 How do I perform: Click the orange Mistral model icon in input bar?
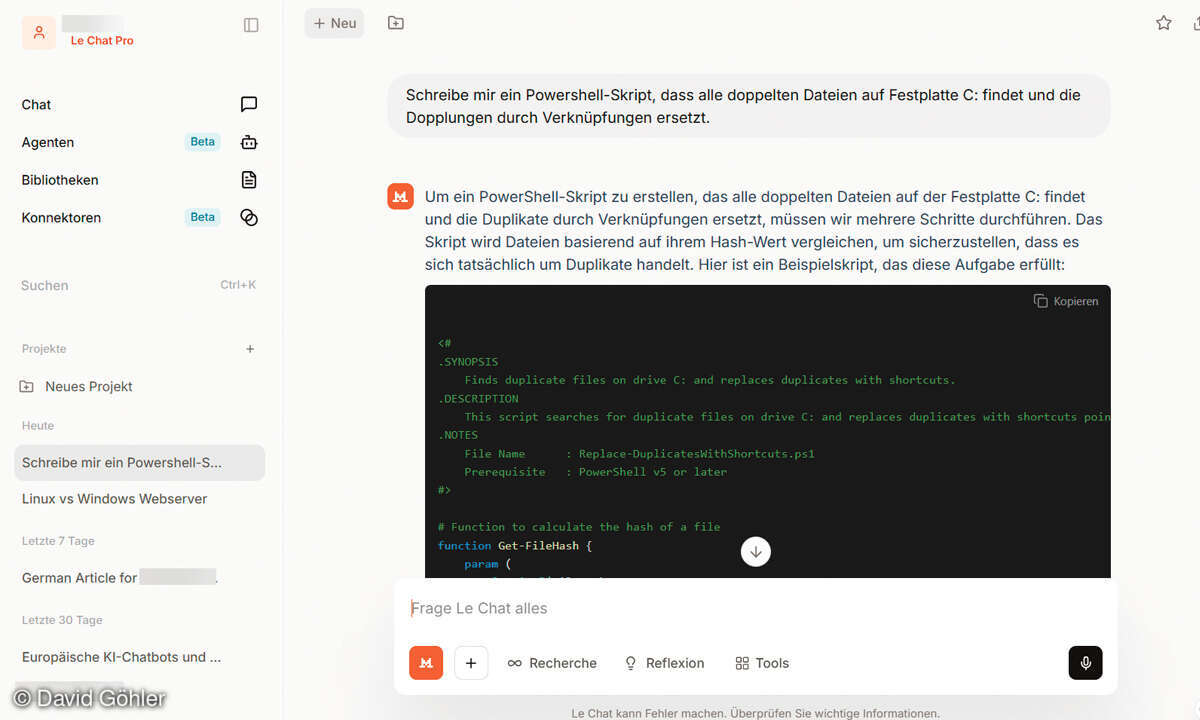pos(426,663)
